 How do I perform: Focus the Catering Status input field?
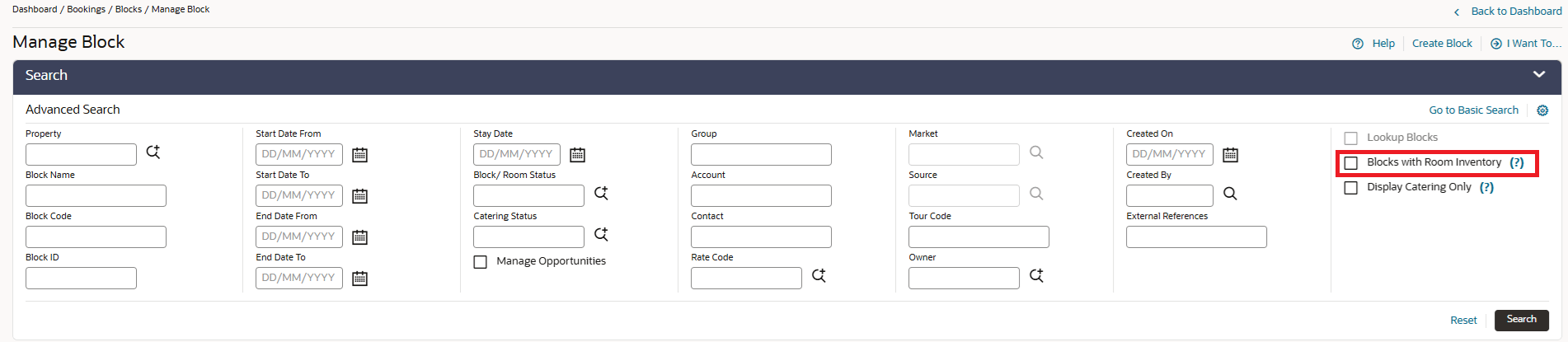pos(528,237)
